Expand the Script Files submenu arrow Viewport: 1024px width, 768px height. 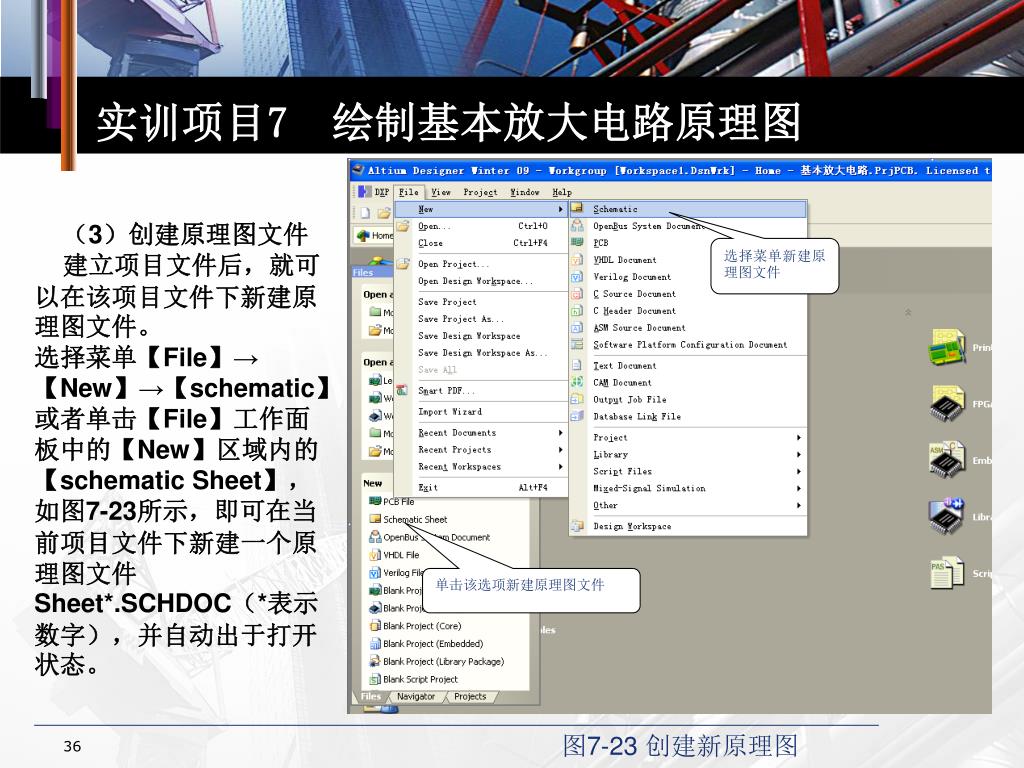pos(799,472)
